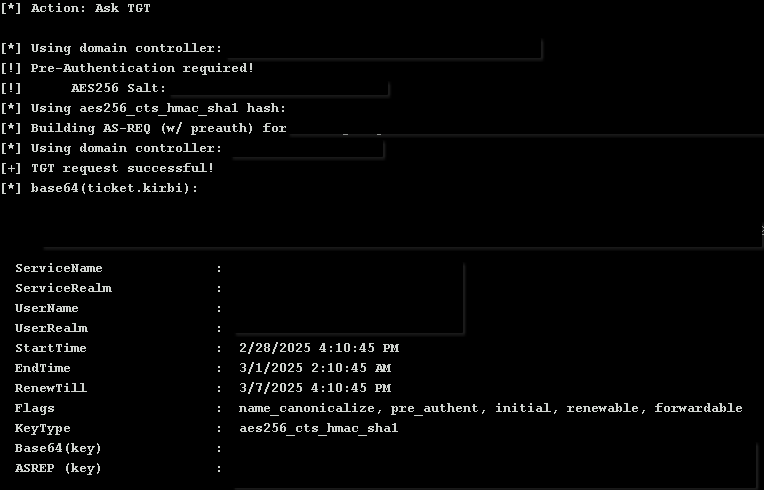The height and width of the screenshot is (490, 764).
Task: Click the UserRealm field label
Action: 51,328
